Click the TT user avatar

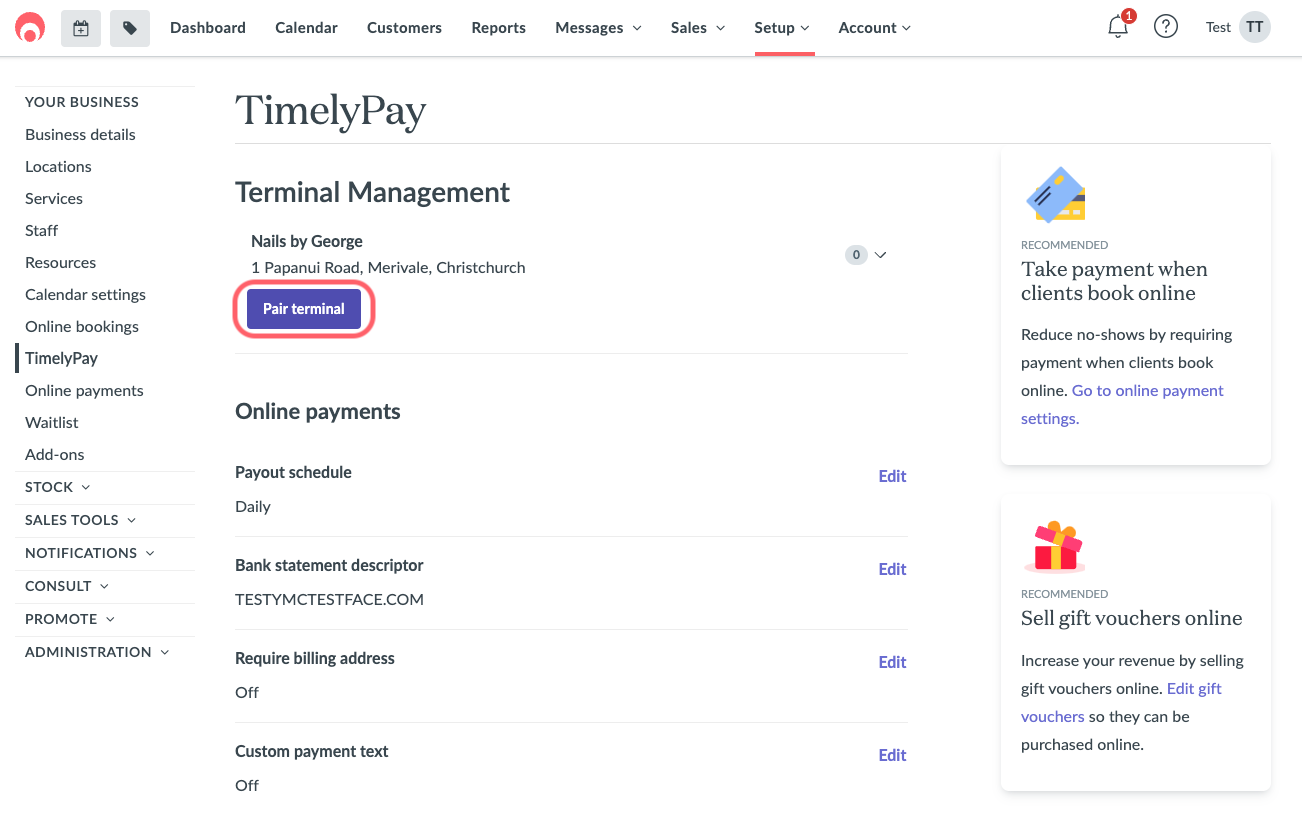point(1255,27)
